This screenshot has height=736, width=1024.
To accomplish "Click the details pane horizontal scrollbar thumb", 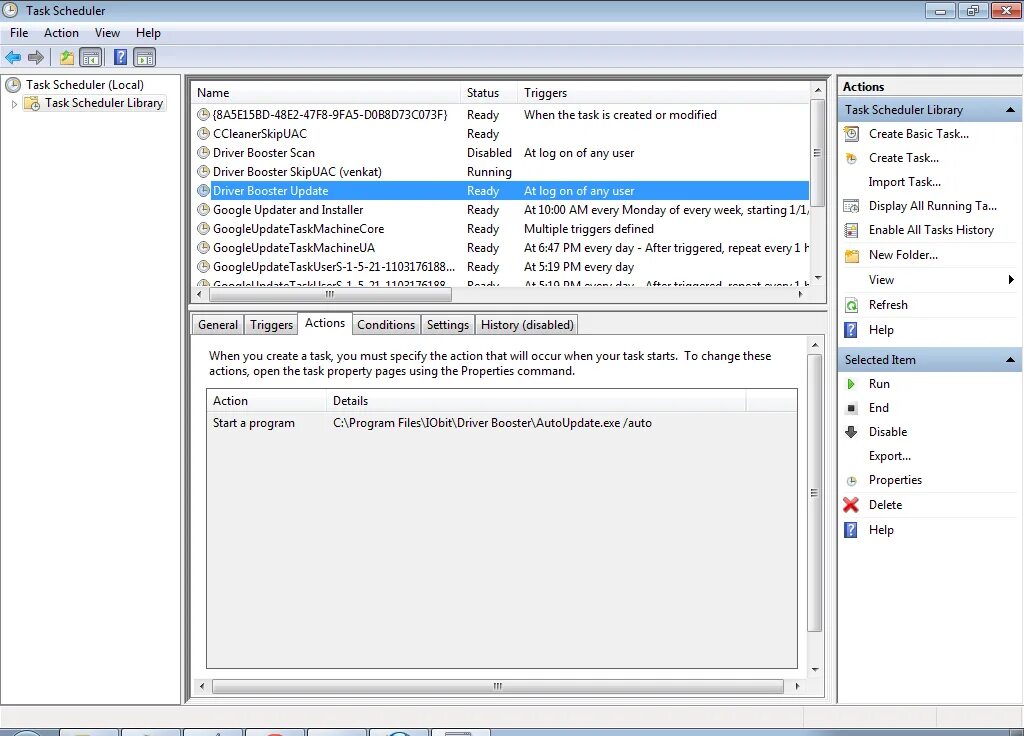I will tap(498, 686).
